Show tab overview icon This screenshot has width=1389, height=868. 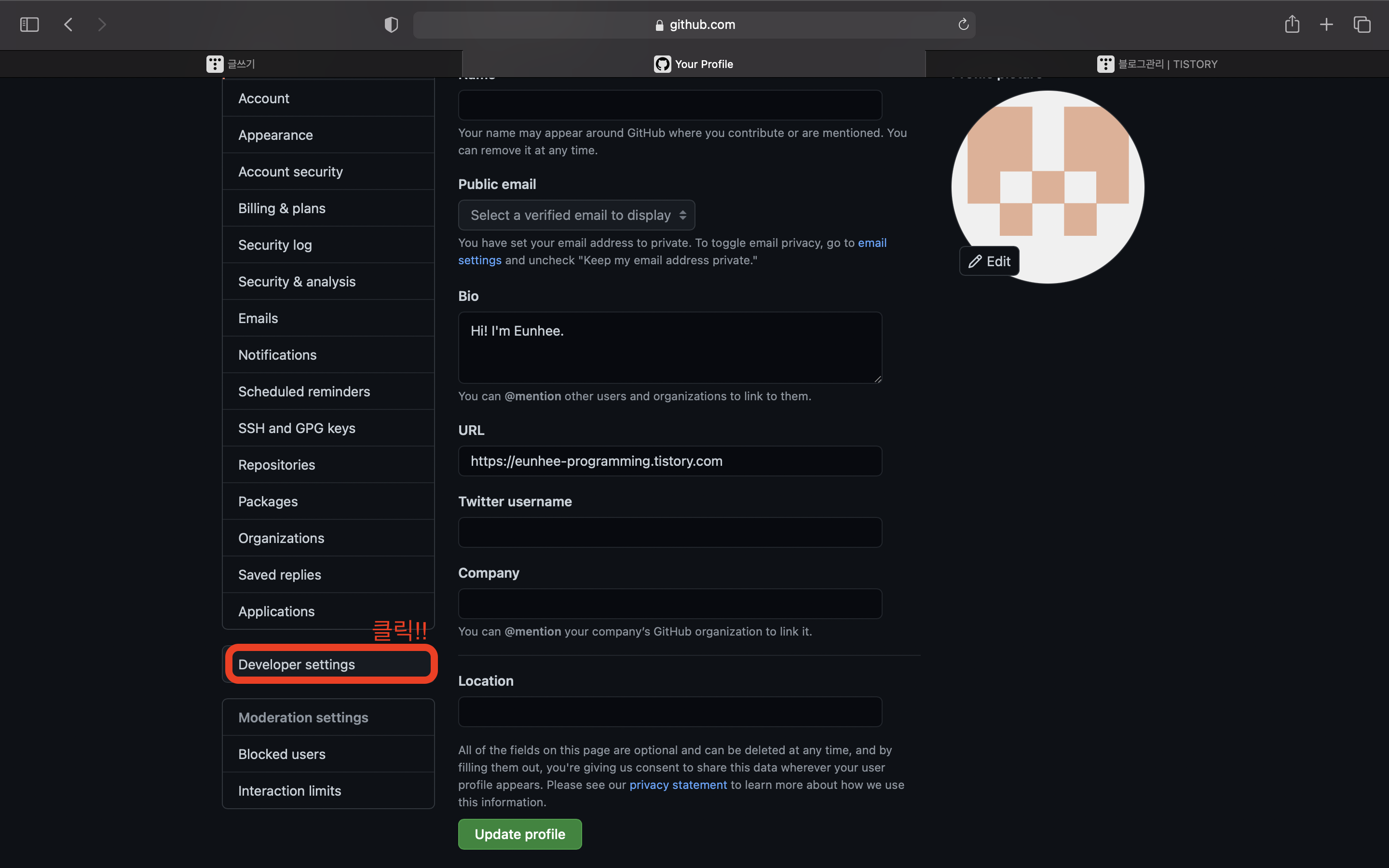coord(1362,25)
